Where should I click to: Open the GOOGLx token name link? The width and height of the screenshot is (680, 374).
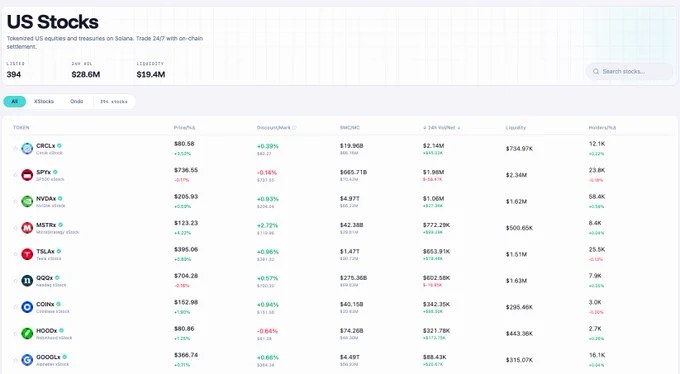pyautogui.click(x=48, y=357)
